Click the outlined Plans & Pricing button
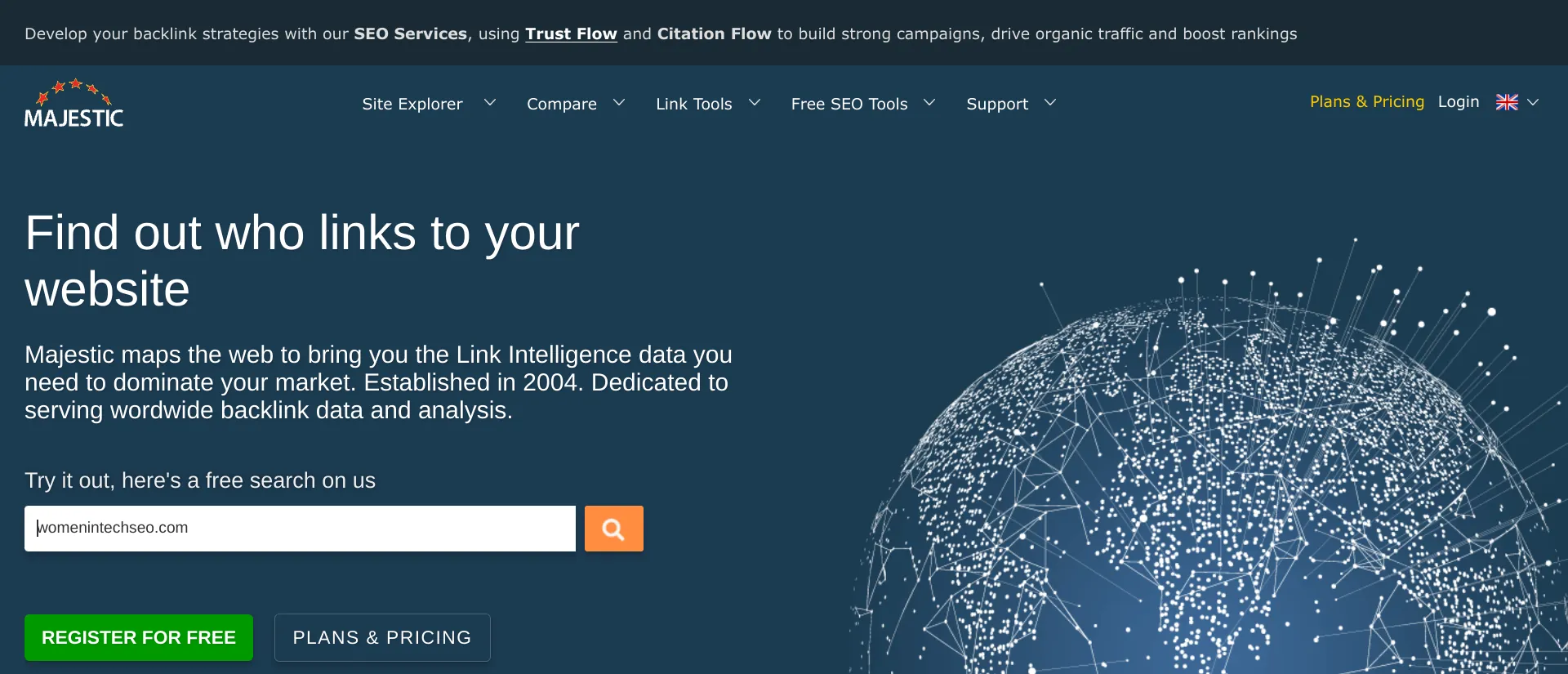1568x674 pixels. tap(382, 637)
